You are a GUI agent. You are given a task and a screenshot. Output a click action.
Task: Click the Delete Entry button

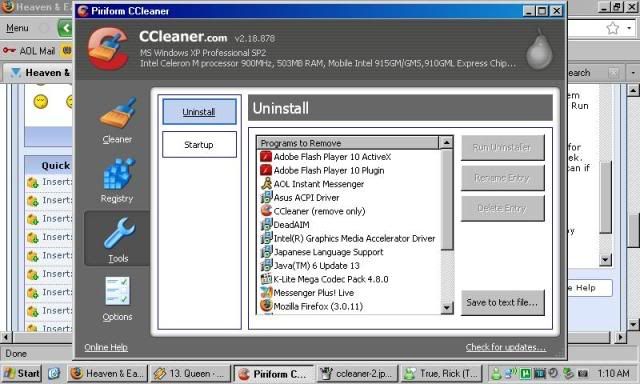(x=502, y=209)
